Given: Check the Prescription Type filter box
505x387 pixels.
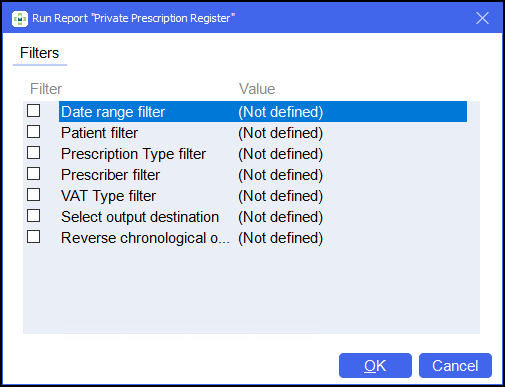Looking at the screenshot, I should (x=34, y=153).
